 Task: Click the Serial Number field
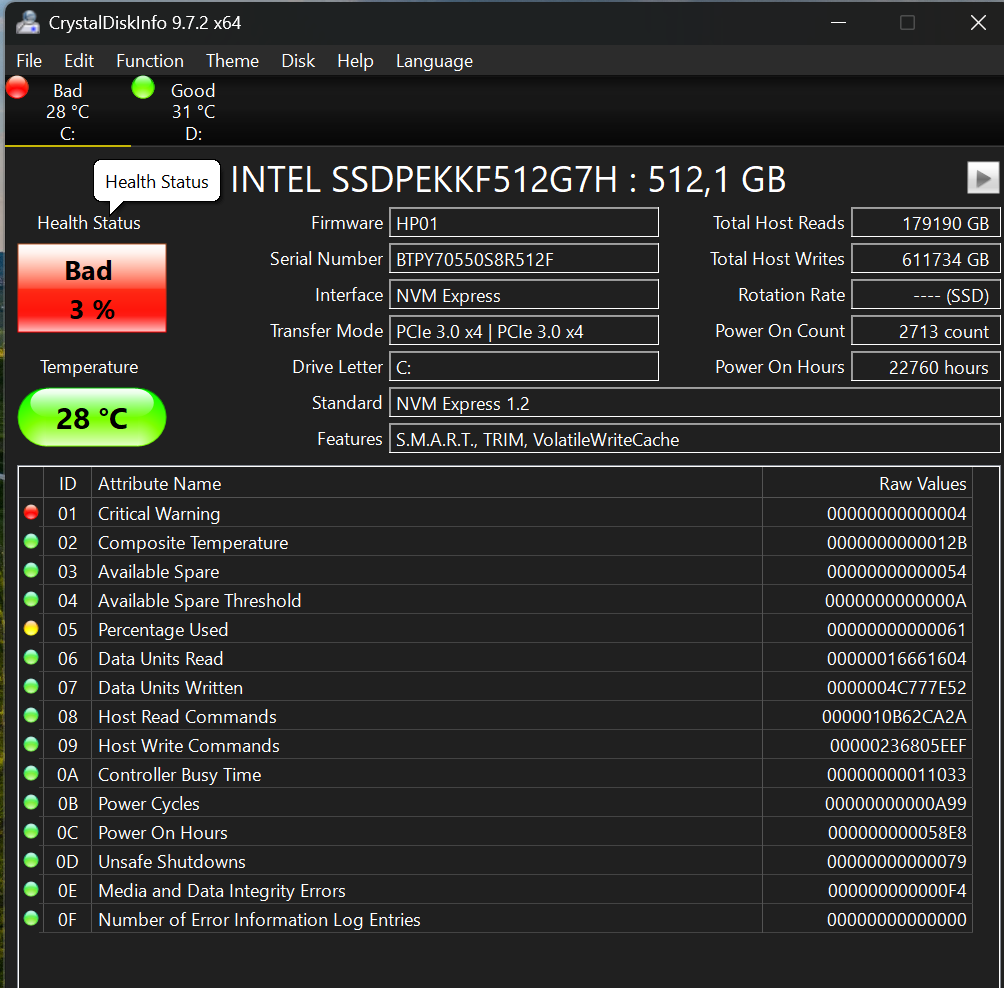pos(524,259)
